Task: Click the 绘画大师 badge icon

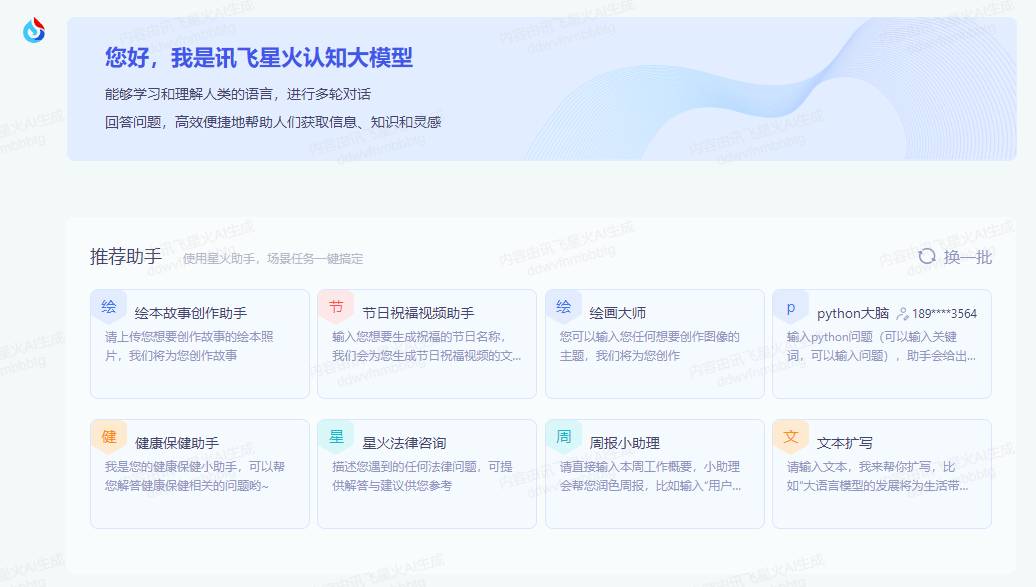Action: [563, 307]
